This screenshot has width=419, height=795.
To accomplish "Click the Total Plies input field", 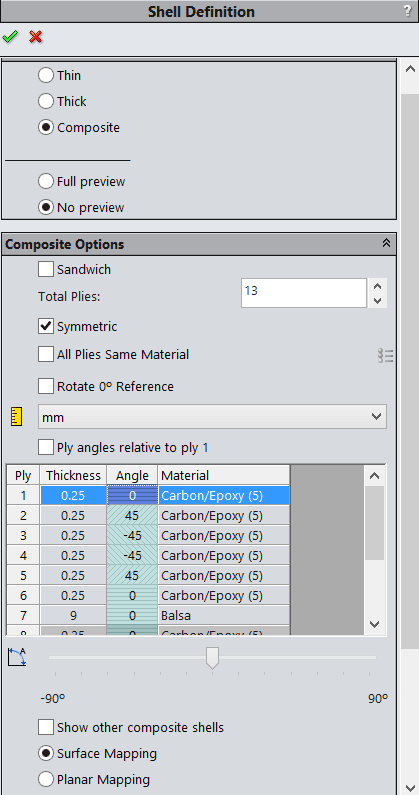I will coord(303,293).
